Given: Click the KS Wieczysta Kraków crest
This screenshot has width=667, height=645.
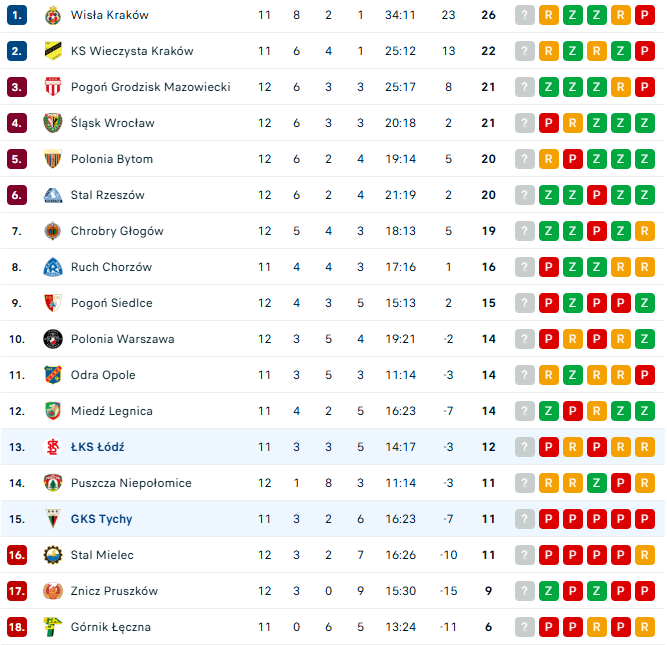Looking at the screenshot, I should [x=53, y=51].
